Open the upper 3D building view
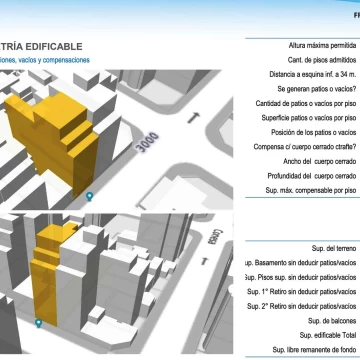The width and height of the screenshot is (360, 360). point(116,139)
